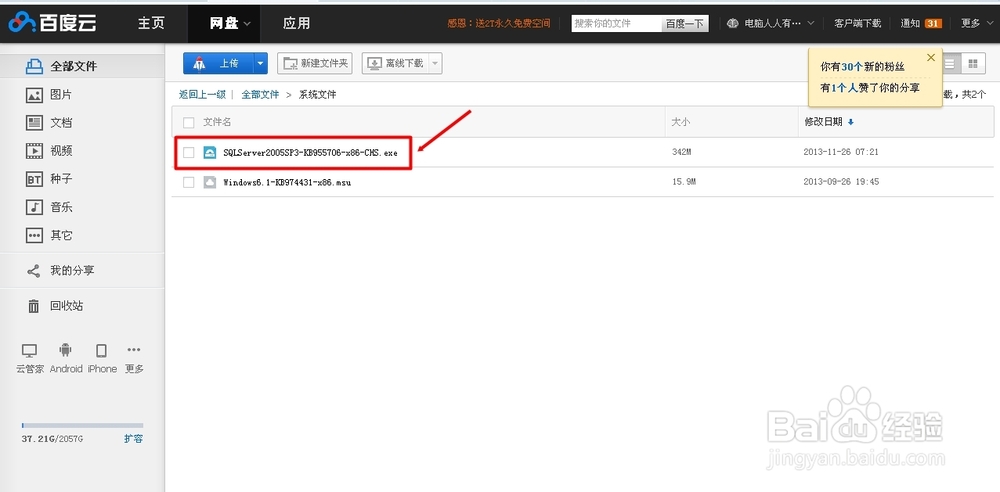The height and width of the screenshot is (492, 1000).
Task: Click the 更多 clients ellipsis icon
Action: tap(133, 349)
